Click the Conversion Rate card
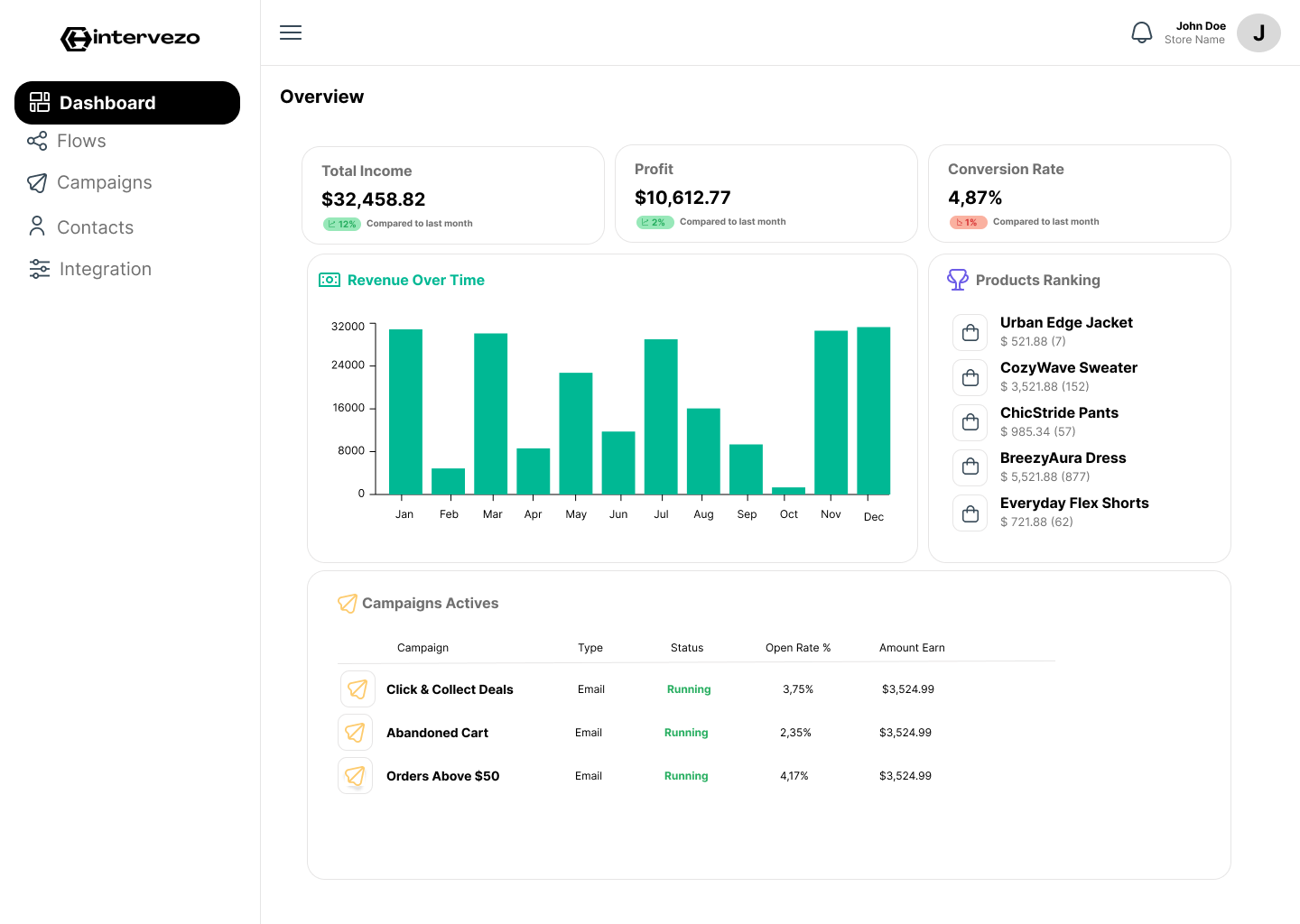1300x924 pixels. pos(1080,193)
